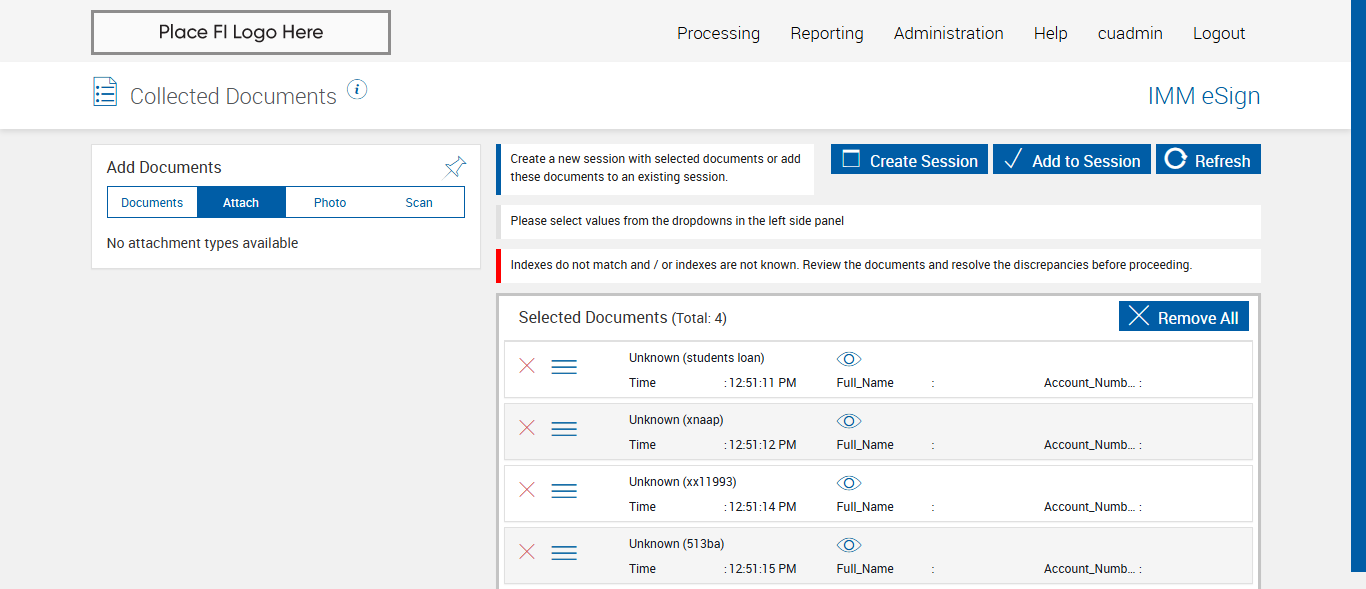Preview the xx11993 document via eye icon
Screen dimensions: 1366x589
pyautogui.click(x=849, y=483)
